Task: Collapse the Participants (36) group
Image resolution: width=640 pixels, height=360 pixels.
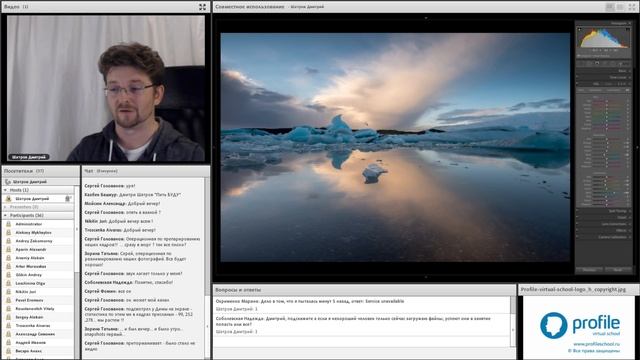Action: (x=5, y=215)
